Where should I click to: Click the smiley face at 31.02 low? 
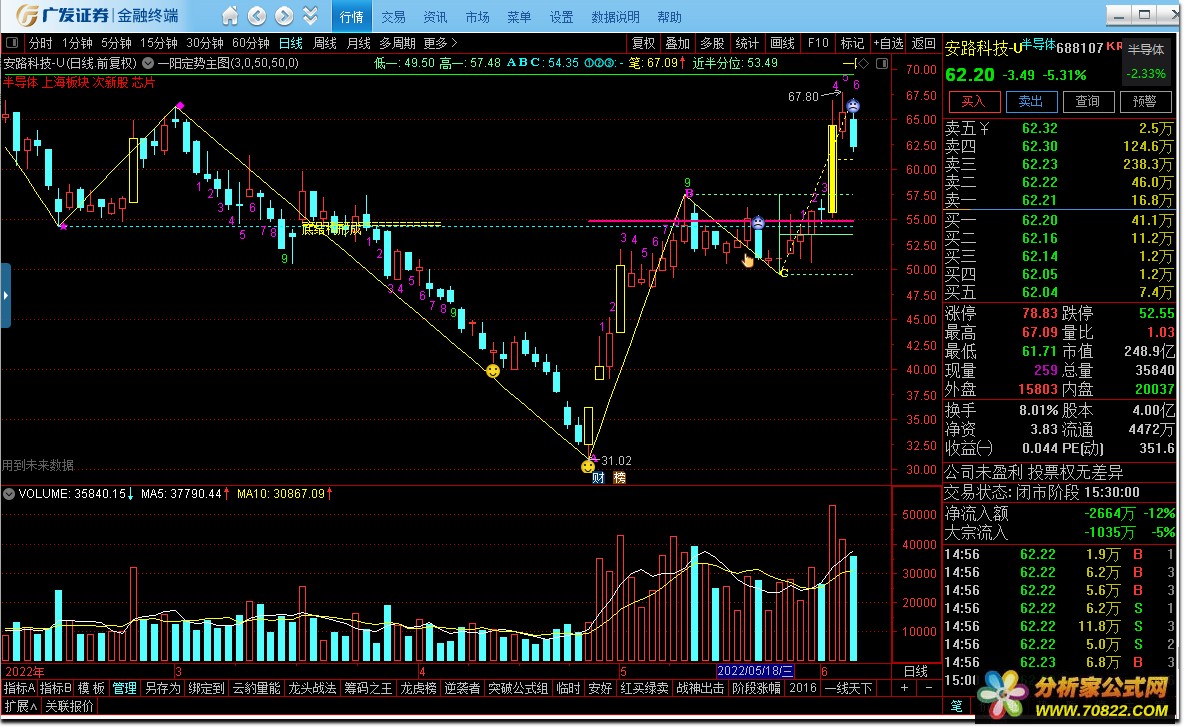coord(587,467)
